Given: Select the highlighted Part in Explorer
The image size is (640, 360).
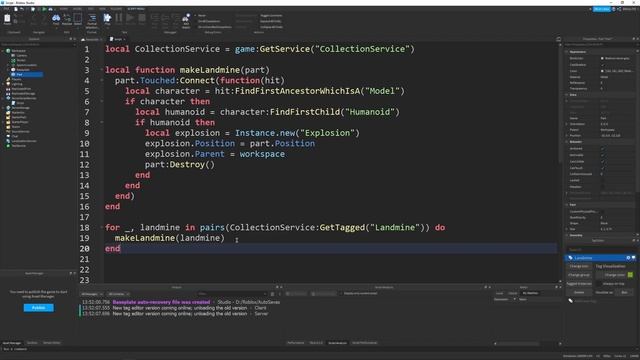Looking at the screenshot, I should click(x=27, y=74).
